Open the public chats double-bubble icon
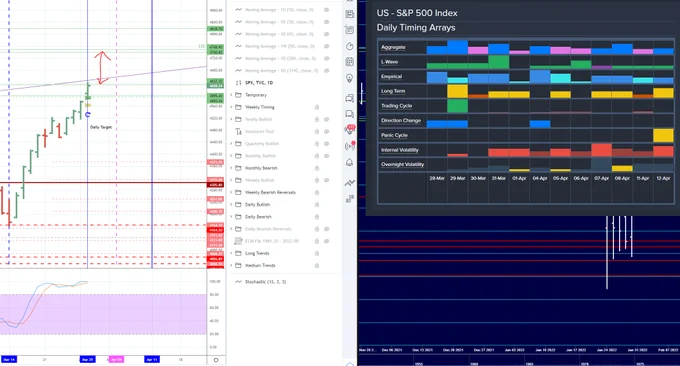 [x=350, y=98]
